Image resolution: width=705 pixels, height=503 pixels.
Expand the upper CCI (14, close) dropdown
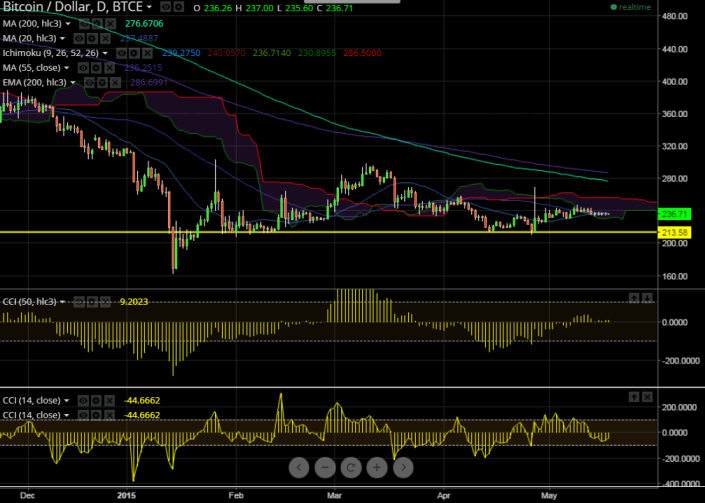[x=67, y=401]
